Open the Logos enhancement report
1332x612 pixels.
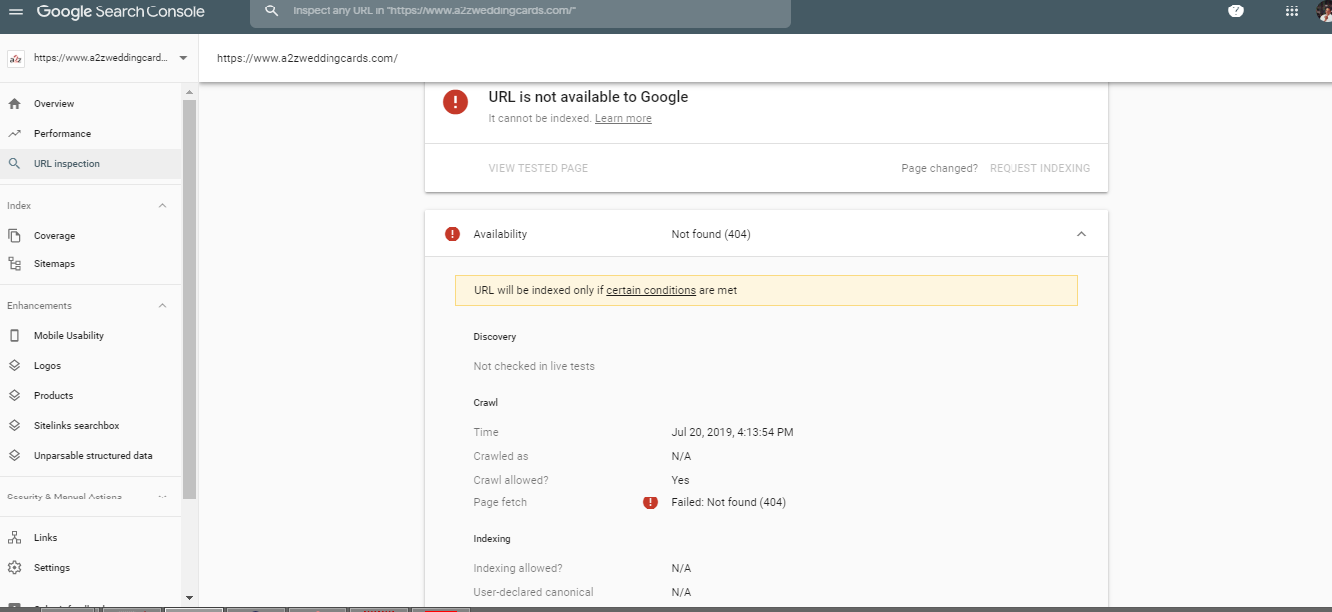point(47,366)
